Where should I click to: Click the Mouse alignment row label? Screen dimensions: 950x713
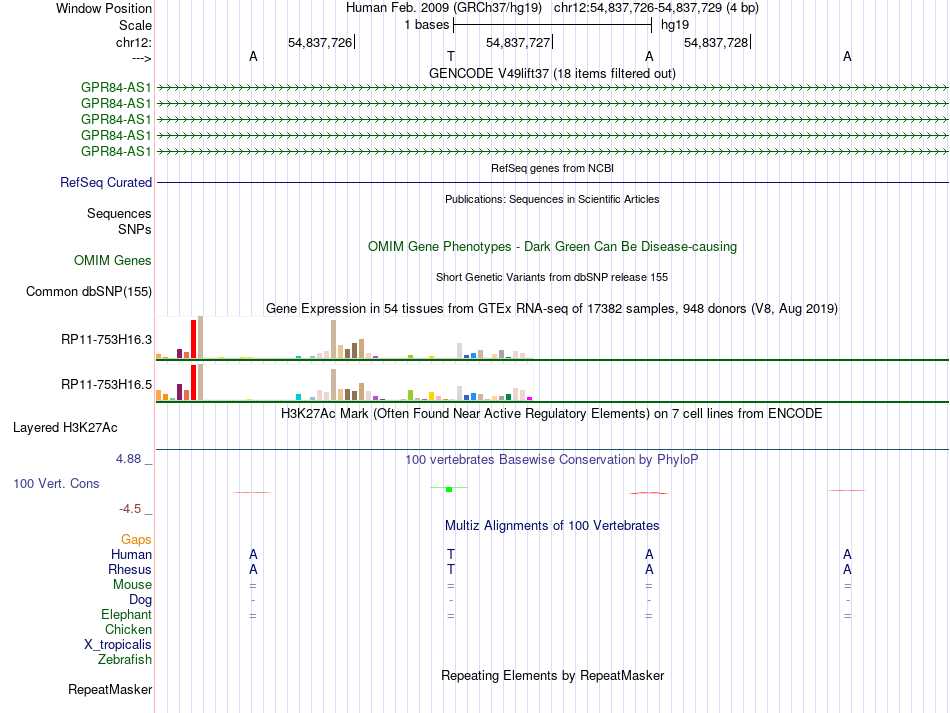coord(133,585)
